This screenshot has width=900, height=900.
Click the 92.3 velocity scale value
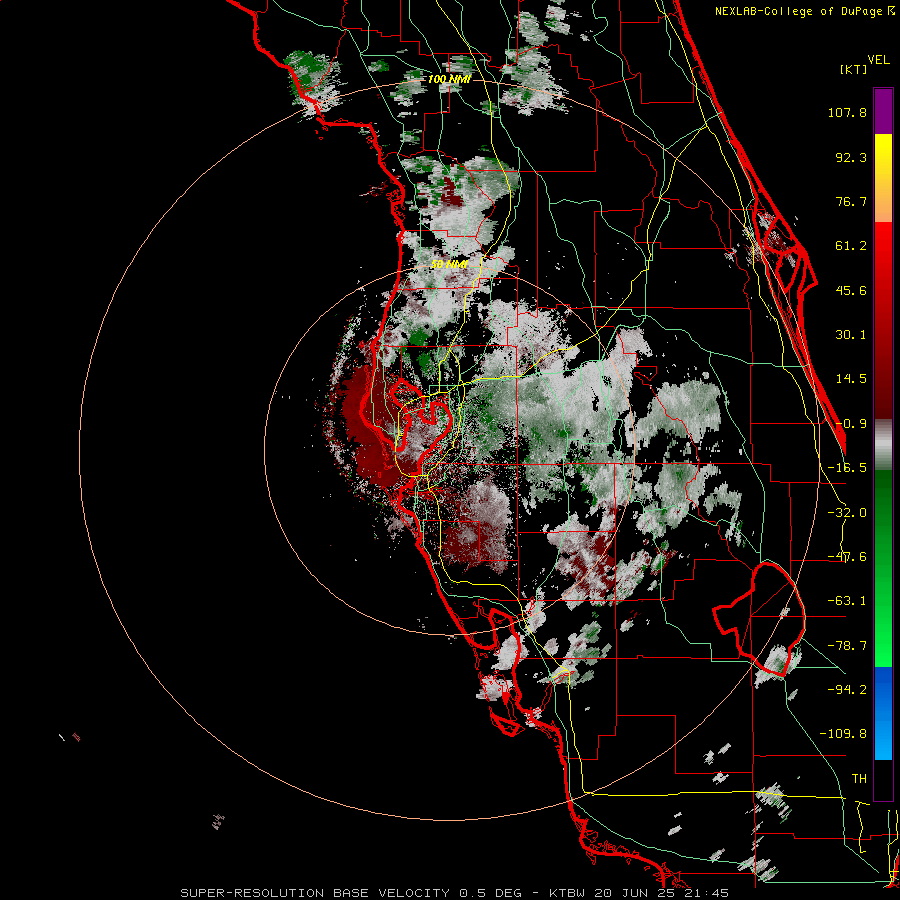851,157
